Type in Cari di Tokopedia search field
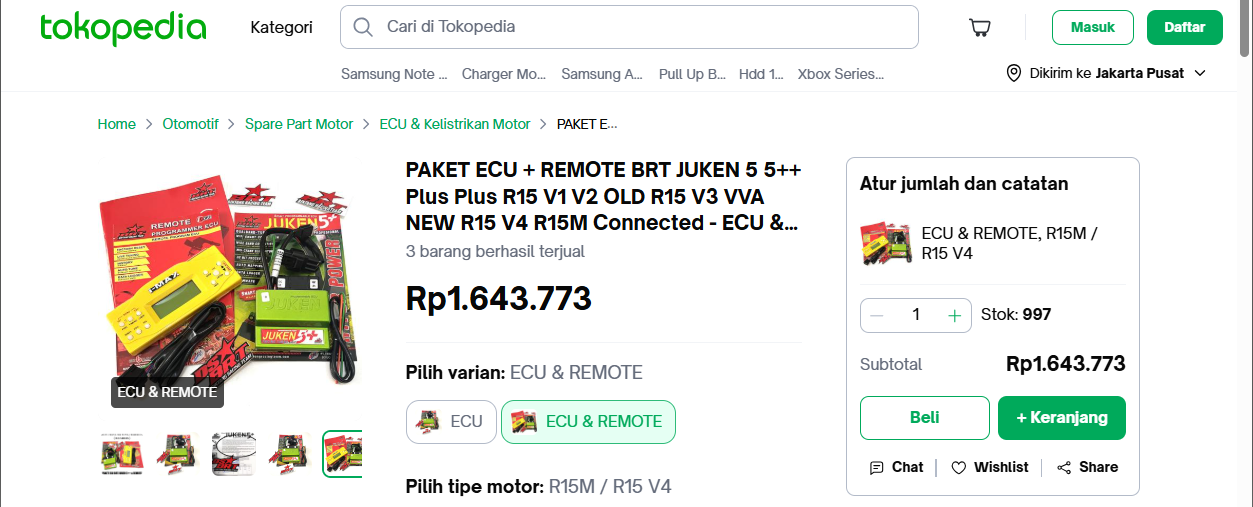Image resolution: width=1253 pixels, height=507 pixels. pyautogui.click(x=640, y=27)
